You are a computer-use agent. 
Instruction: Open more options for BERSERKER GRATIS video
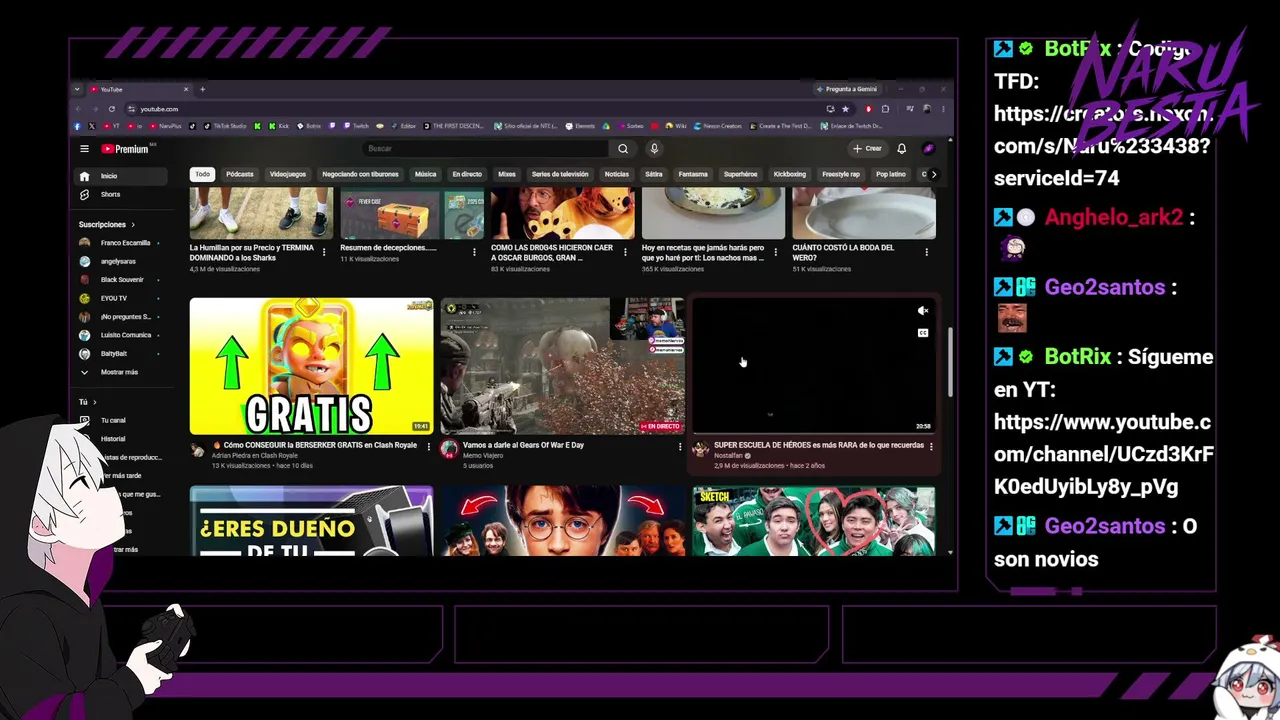click(x=429, y=446)
